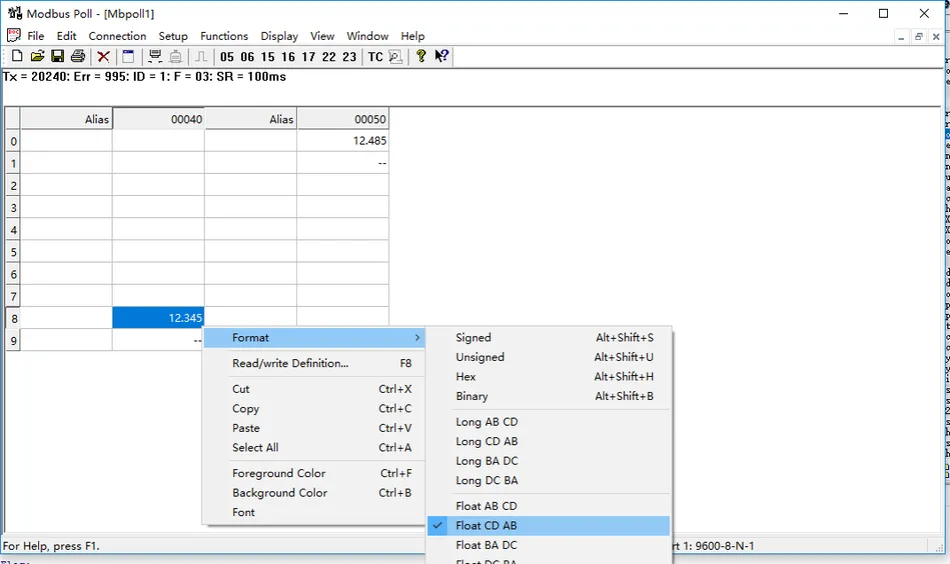The width and height of the screenshot is (950, 564).
Task: Open Foreground Color from context menu
Action: pyautogui.click(x=279, y=473)
